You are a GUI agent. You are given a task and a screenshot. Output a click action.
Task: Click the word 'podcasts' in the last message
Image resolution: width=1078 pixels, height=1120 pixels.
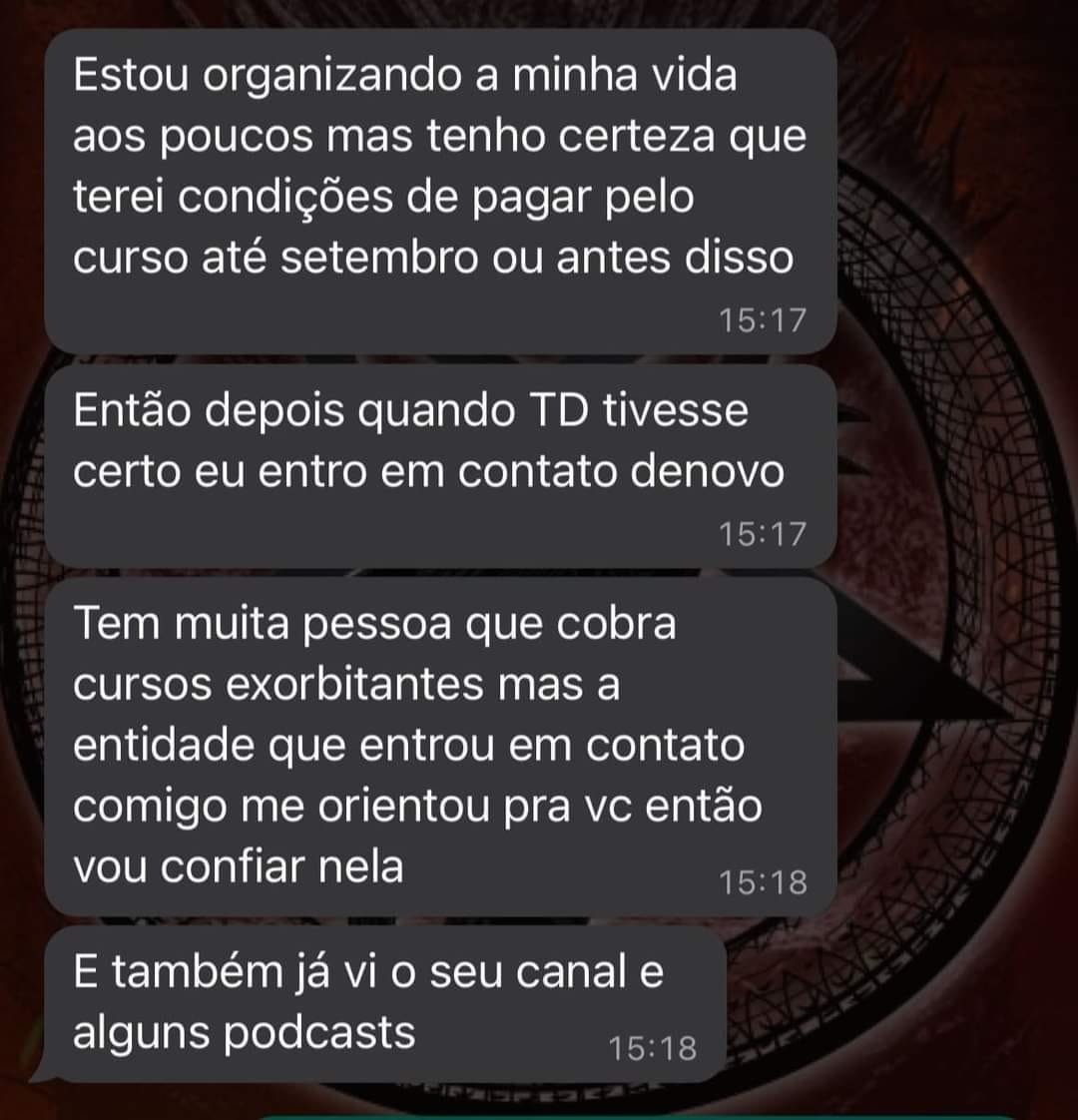click(x=318, y=1034)
